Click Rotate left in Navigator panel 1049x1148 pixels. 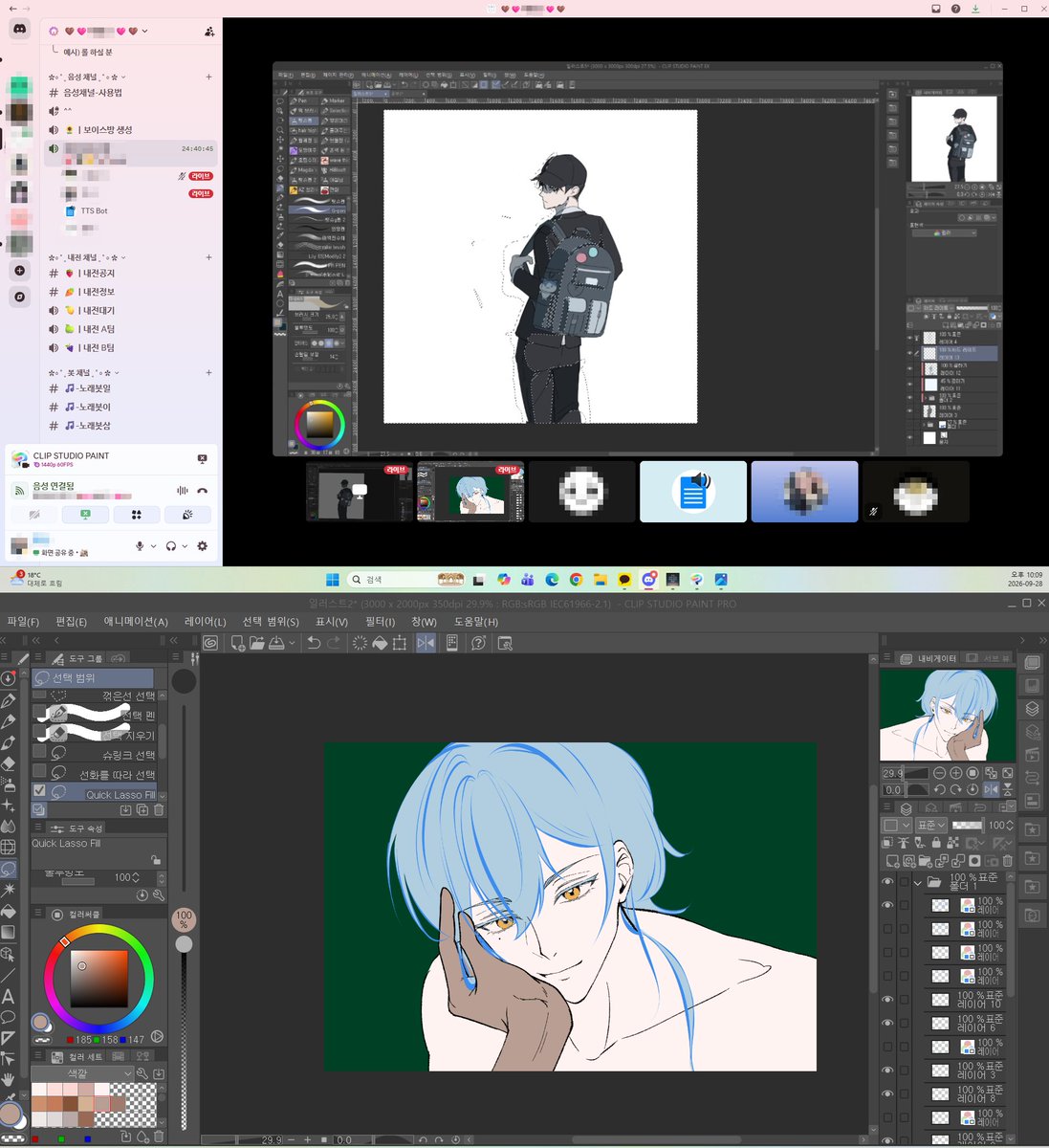(x=940, y=789)
